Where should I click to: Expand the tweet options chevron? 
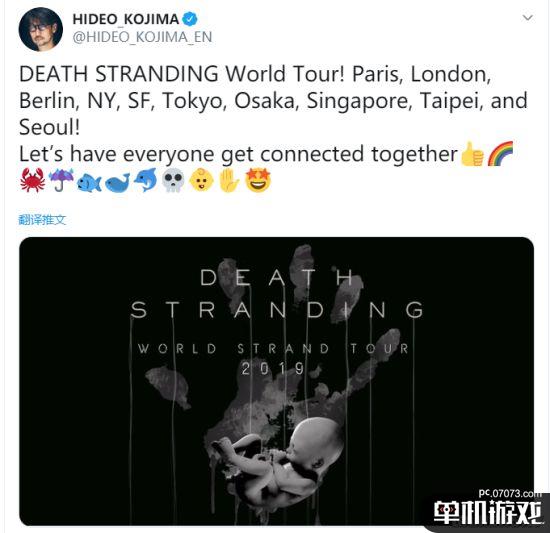tap(528, 18)
